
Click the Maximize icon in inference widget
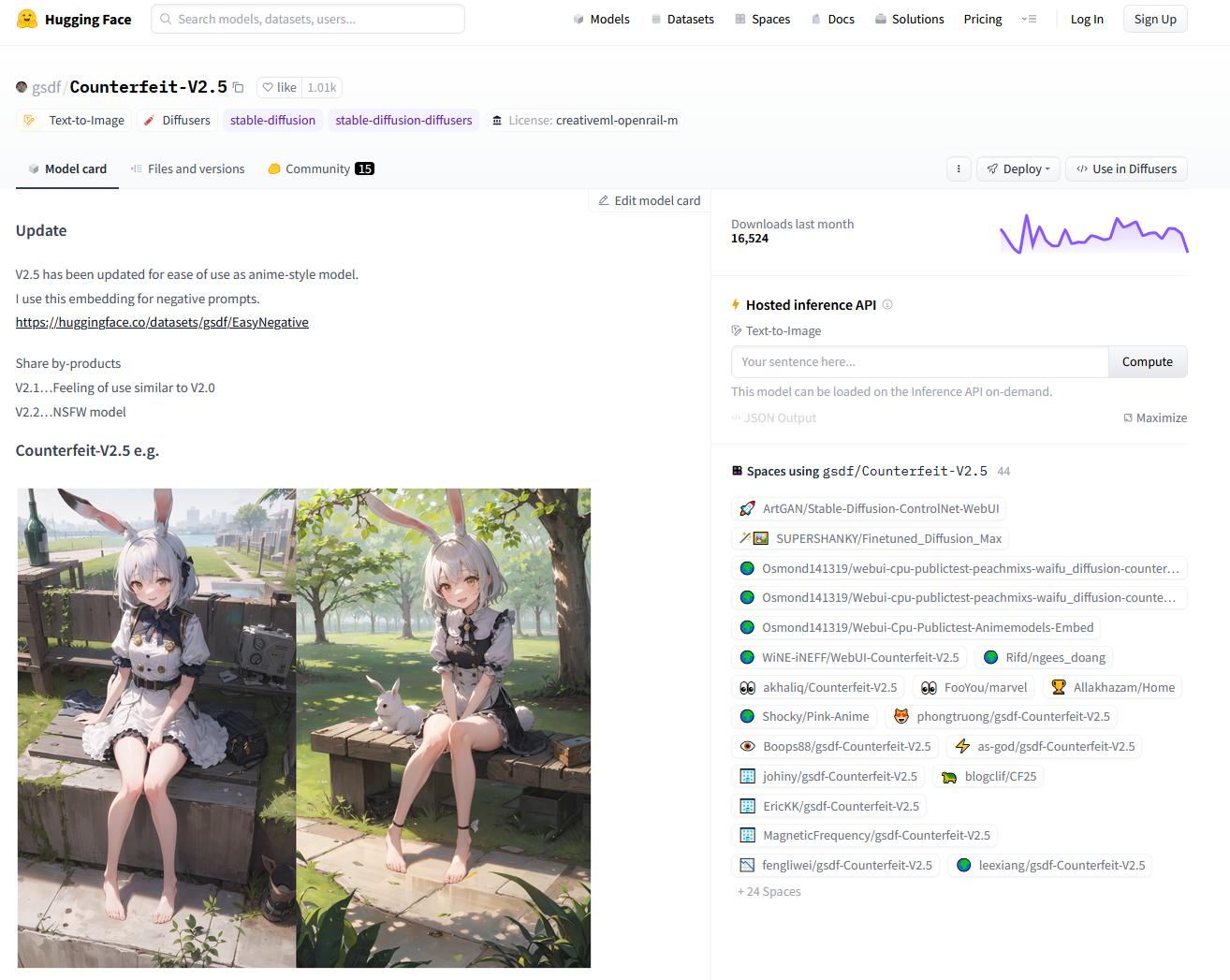click(1128, 417)
